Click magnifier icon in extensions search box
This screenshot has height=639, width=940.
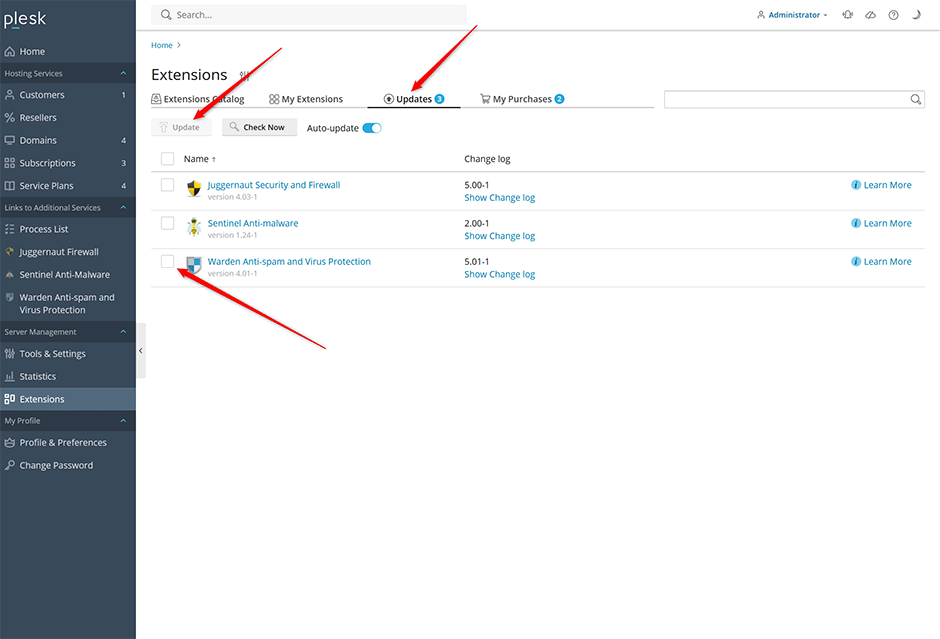click(915, 100)
